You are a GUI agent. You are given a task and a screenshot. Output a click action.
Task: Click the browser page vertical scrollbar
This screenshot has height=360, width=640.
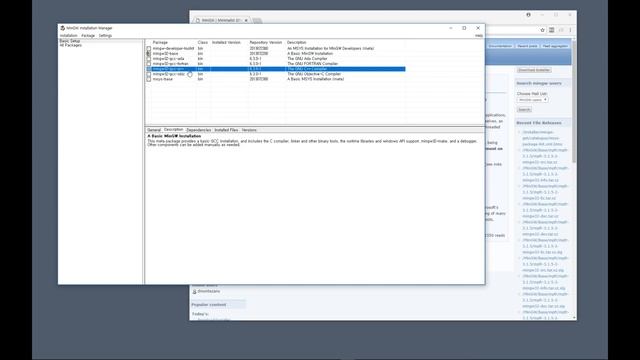pyautogui.click(x=574, y=102)
